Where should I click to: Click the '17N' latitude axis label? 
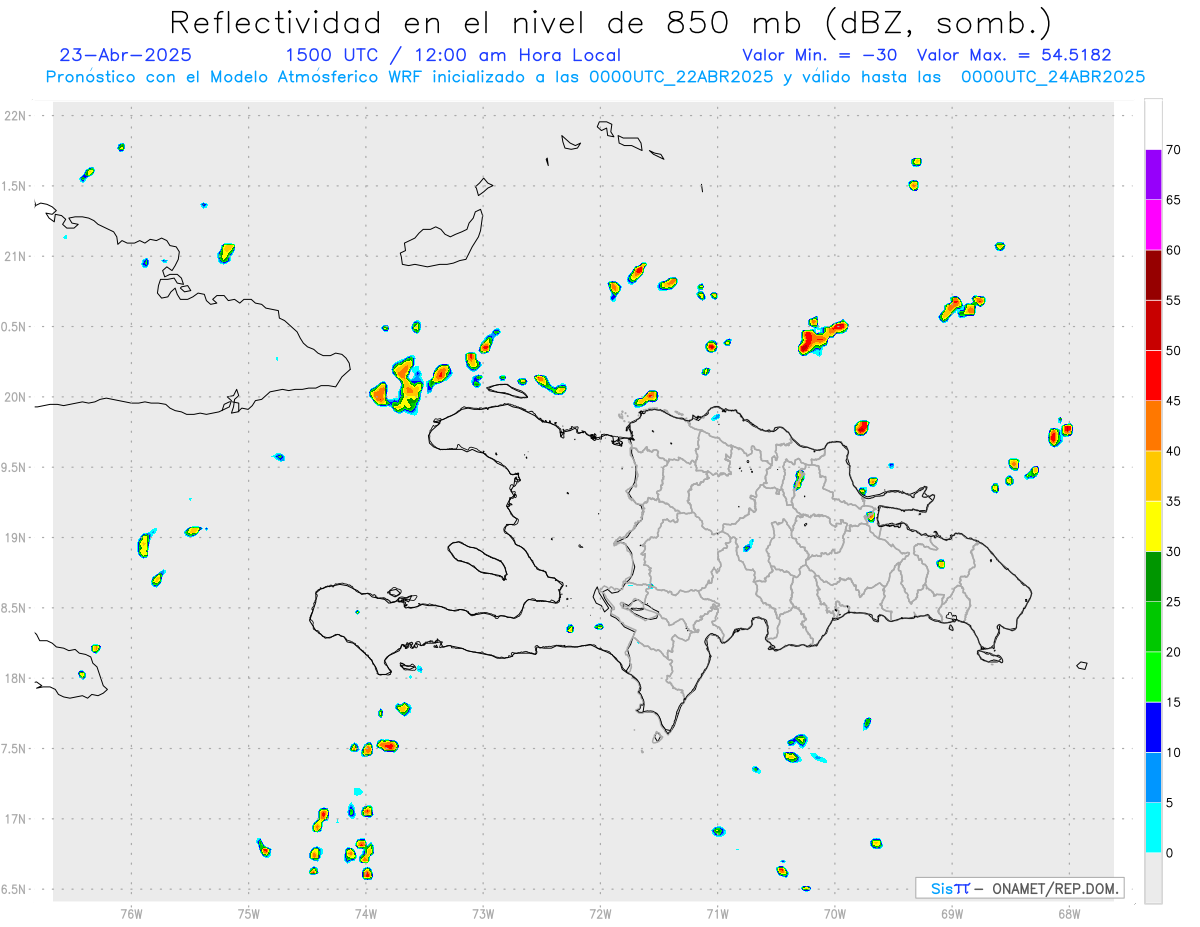click(x=16, y=819)
